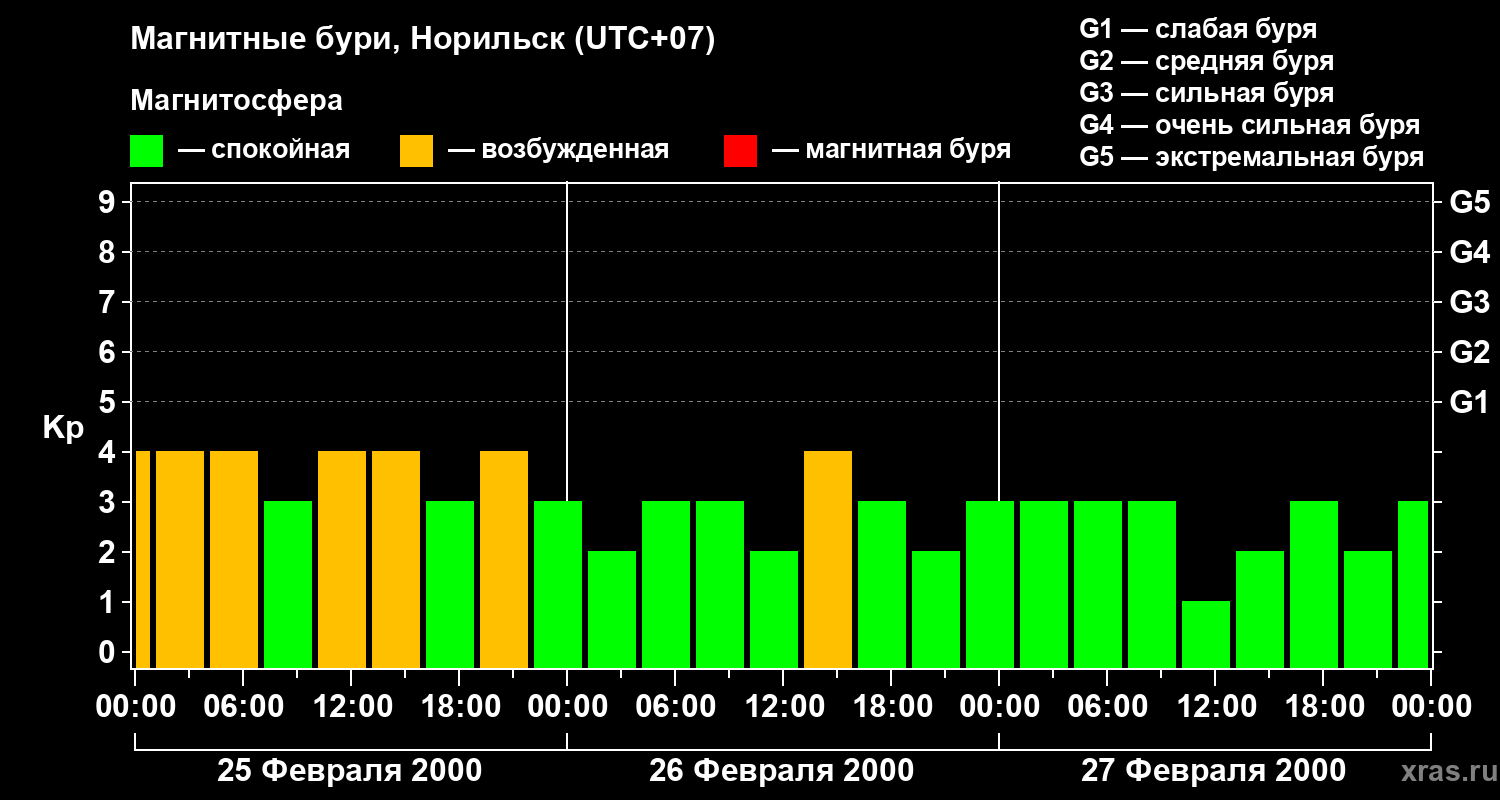Click the '12:00' time label under 25 February
This screenshot has width=1500, height=800.
point(351,707)
